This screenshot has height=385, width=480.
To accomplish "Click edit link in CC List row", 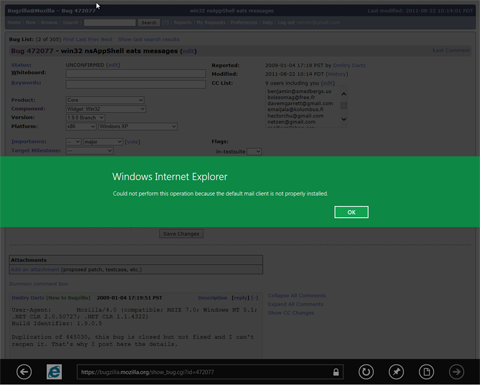I will [x=328, y=83].
